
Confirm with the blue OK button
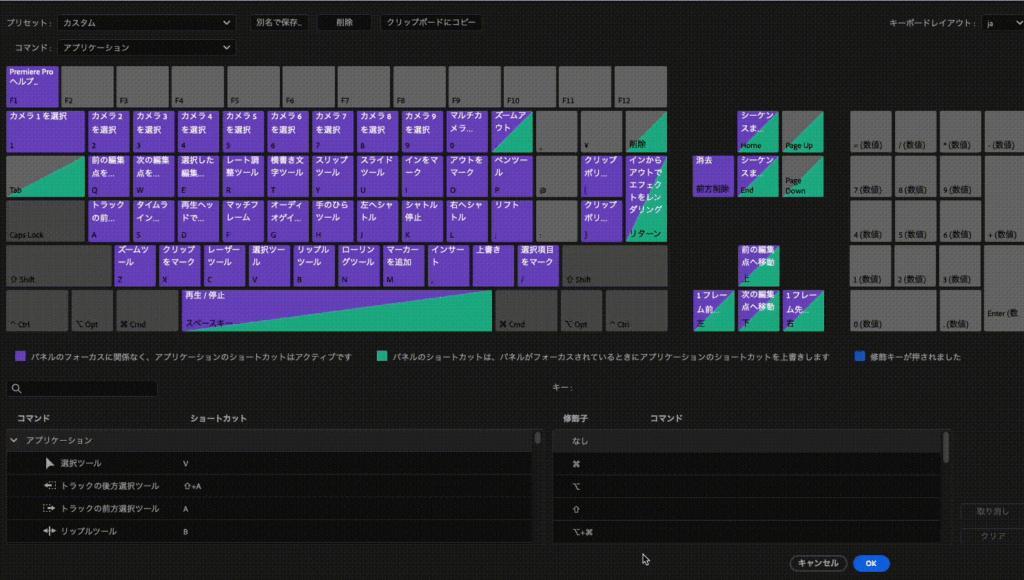point(871,563)
